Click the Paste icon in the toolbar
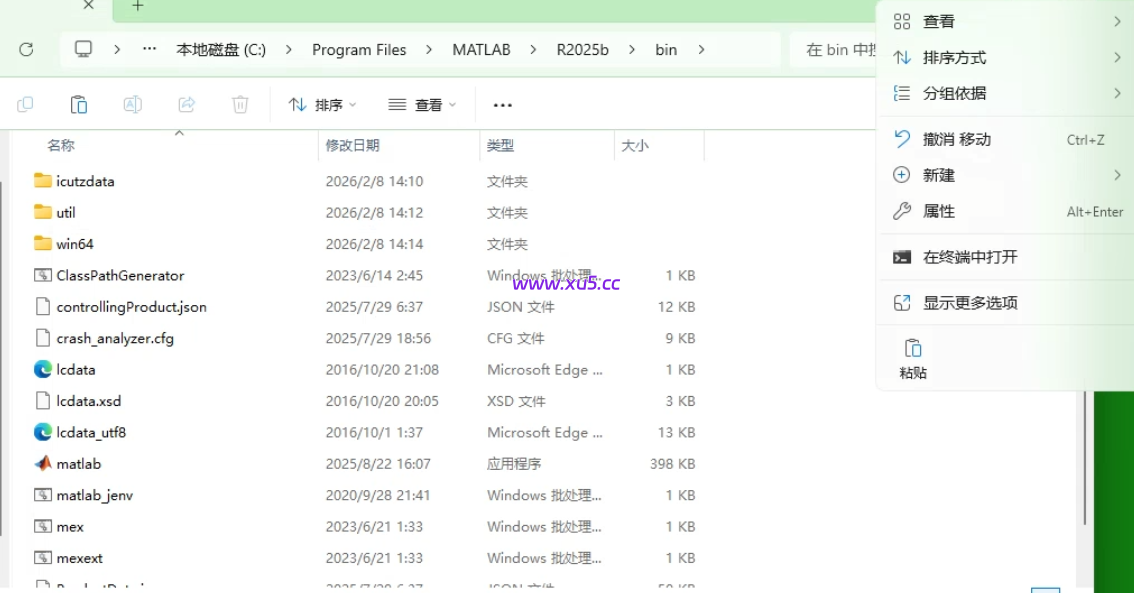1134x593 pixels. point(79,103)
